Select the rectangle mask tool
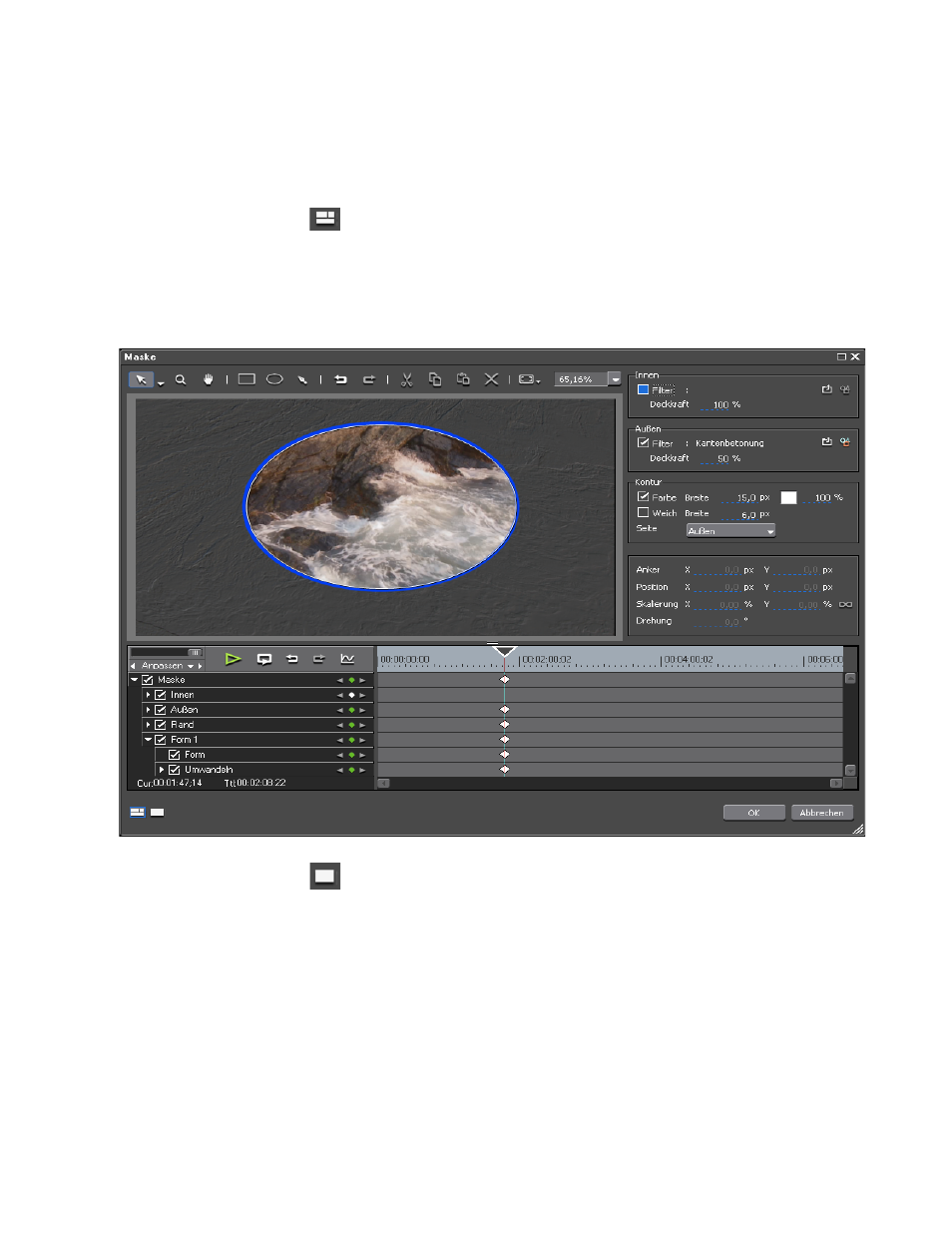Viewport: 952px width, 1233px height. click(x=246, y=379)
